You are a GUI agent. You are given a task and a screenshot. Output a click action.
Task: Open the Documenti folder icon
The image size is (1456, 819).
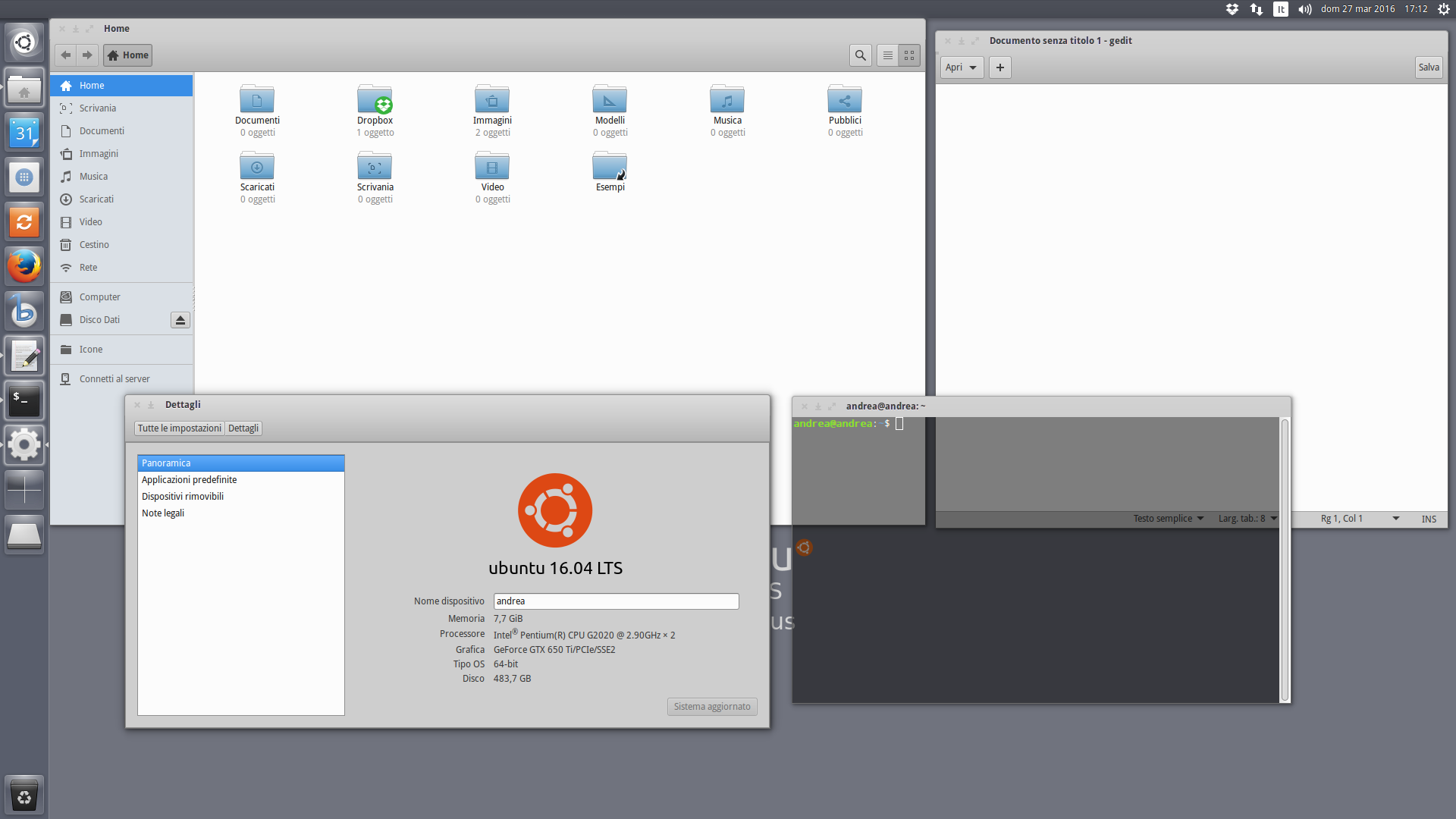[x=258, y=111]
